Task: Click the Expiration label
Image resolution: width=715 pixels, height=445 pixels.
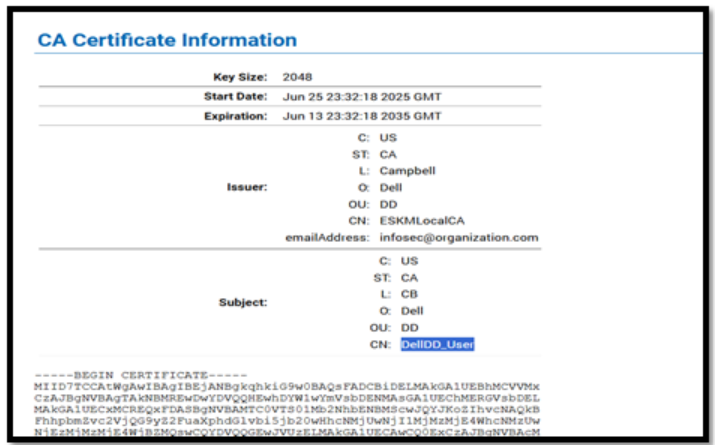Action: coord(235,116)
